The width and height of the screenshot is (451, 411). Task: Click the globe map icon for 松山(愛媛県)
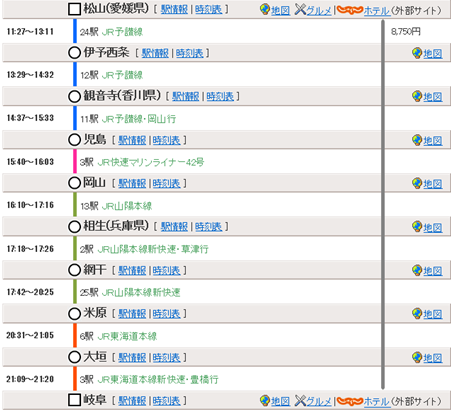click(x=265, y=9)
